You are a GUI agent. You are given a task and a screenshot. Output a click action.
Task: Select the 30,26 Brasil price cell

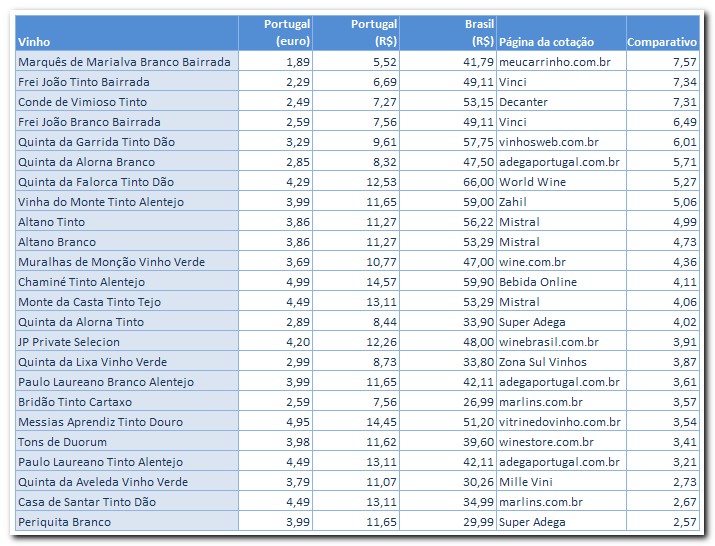[x=448, y=482]
